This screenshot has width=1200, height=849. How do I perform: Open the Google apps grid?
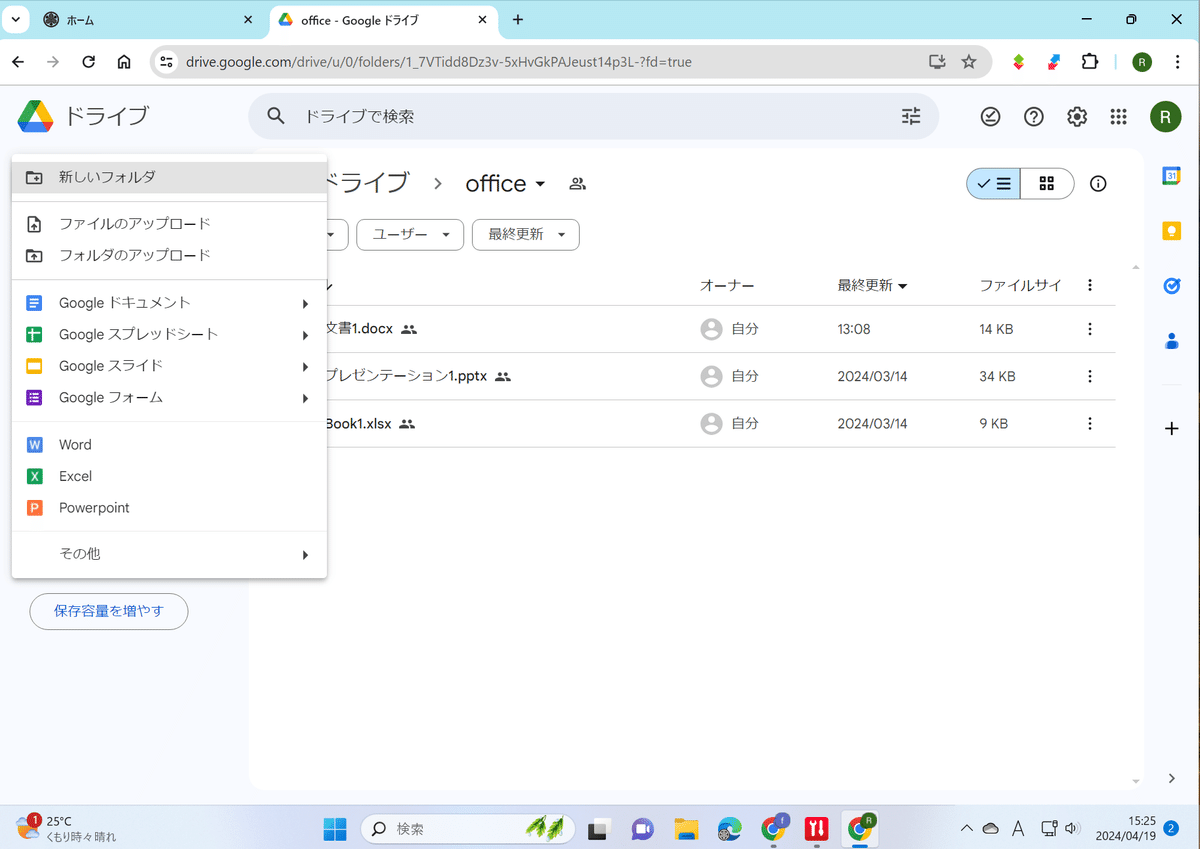1119,117
